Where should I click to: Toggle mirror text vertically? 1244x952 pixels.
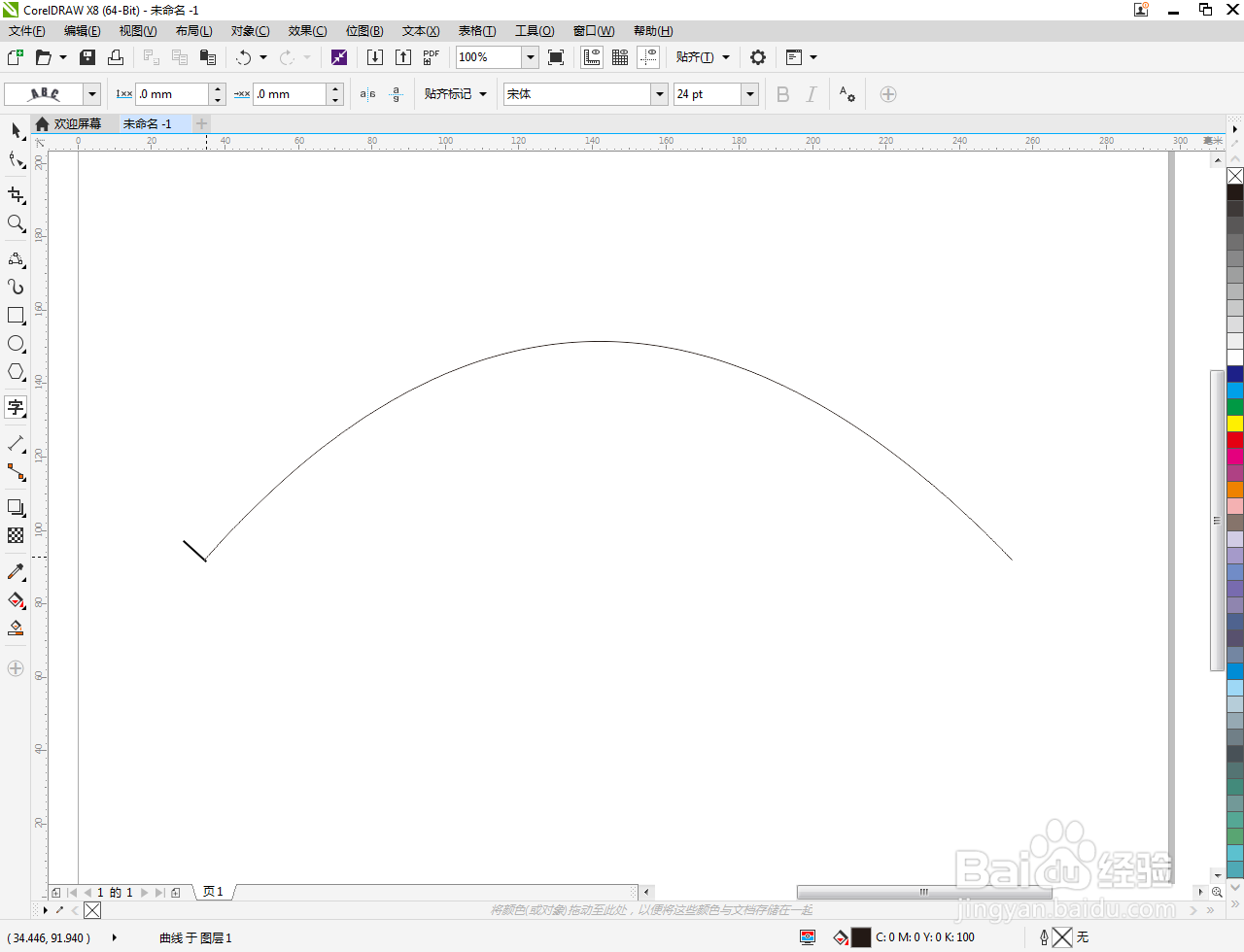tap(396, 94)
